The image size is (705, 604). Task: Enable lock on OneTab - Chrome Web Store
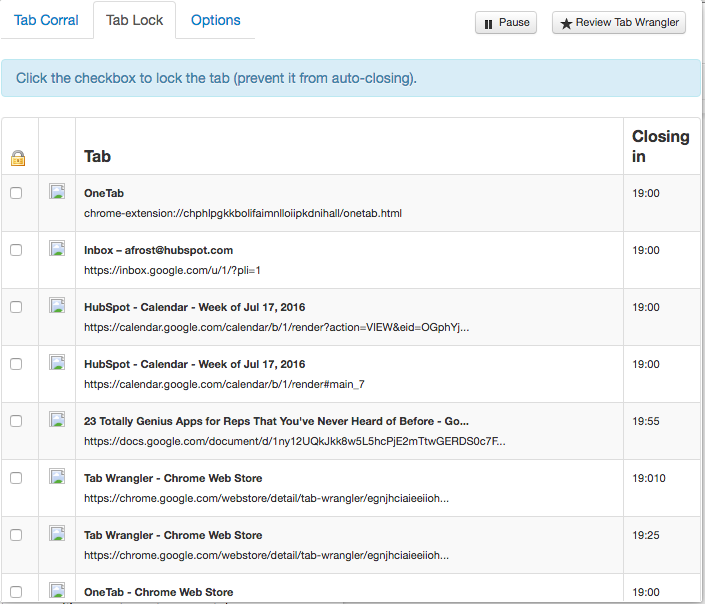coord(16,591)
